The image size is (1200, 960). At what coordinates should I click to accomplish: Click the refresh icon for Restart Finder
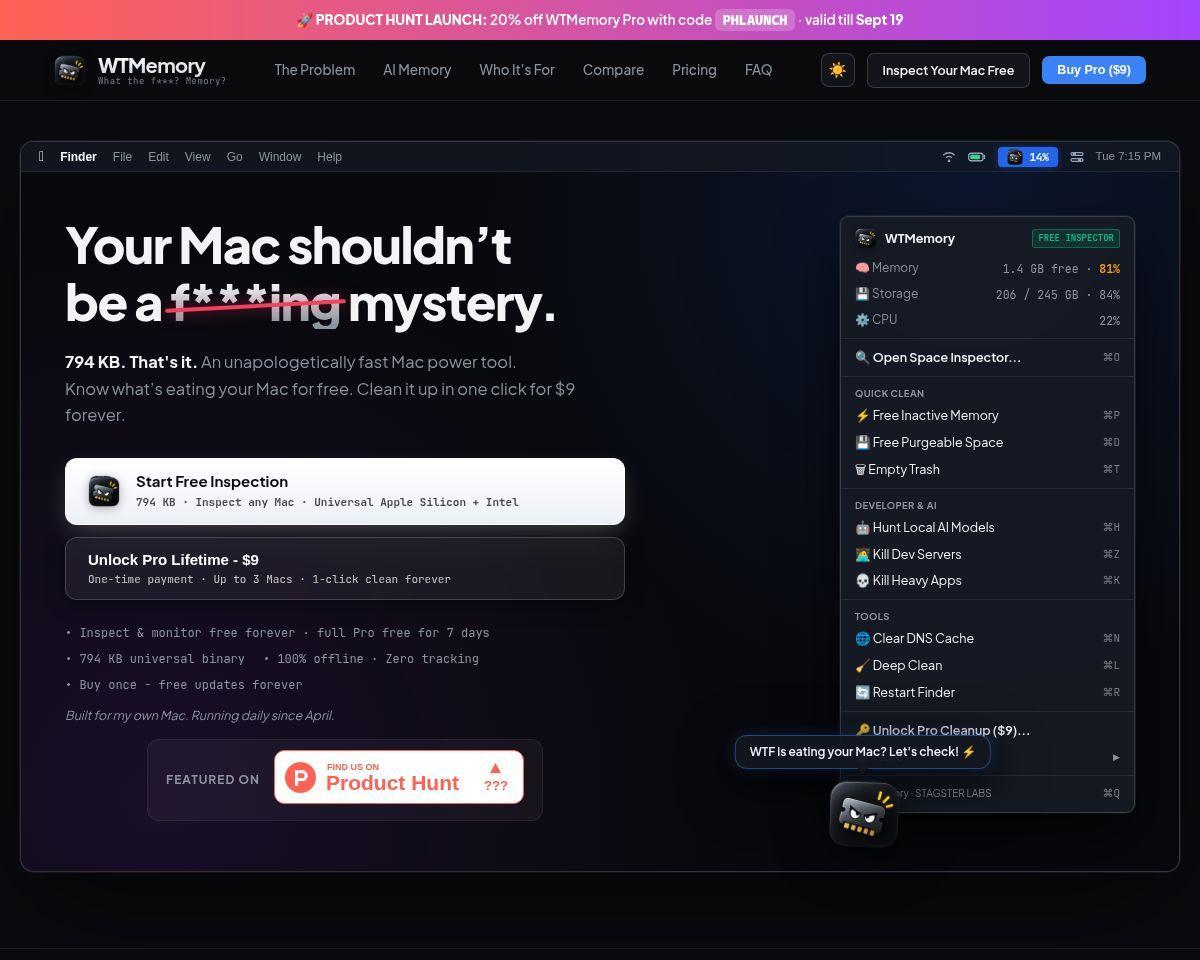[862, 693]
